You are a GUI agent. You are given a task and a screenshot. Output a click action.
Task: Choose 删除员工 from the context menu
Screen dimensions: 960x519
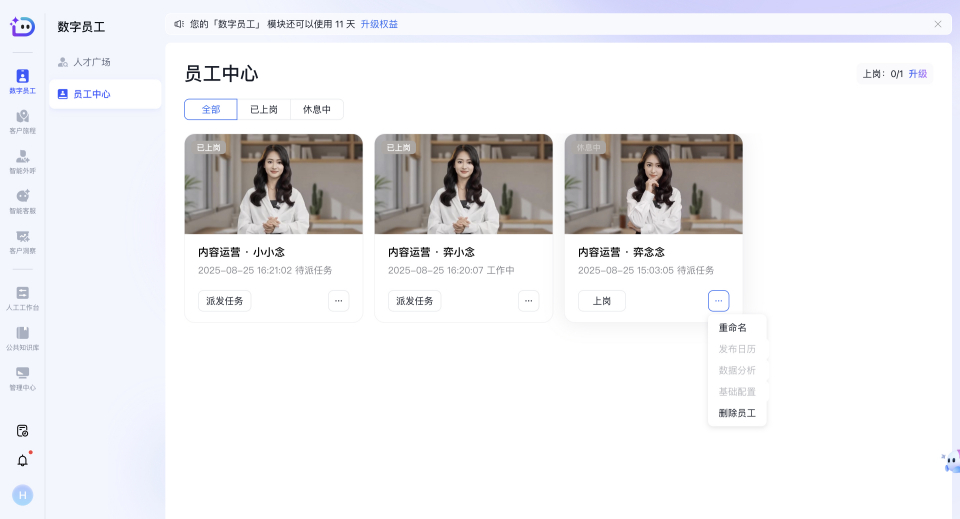pyautogui.click(x=737, y=413)
